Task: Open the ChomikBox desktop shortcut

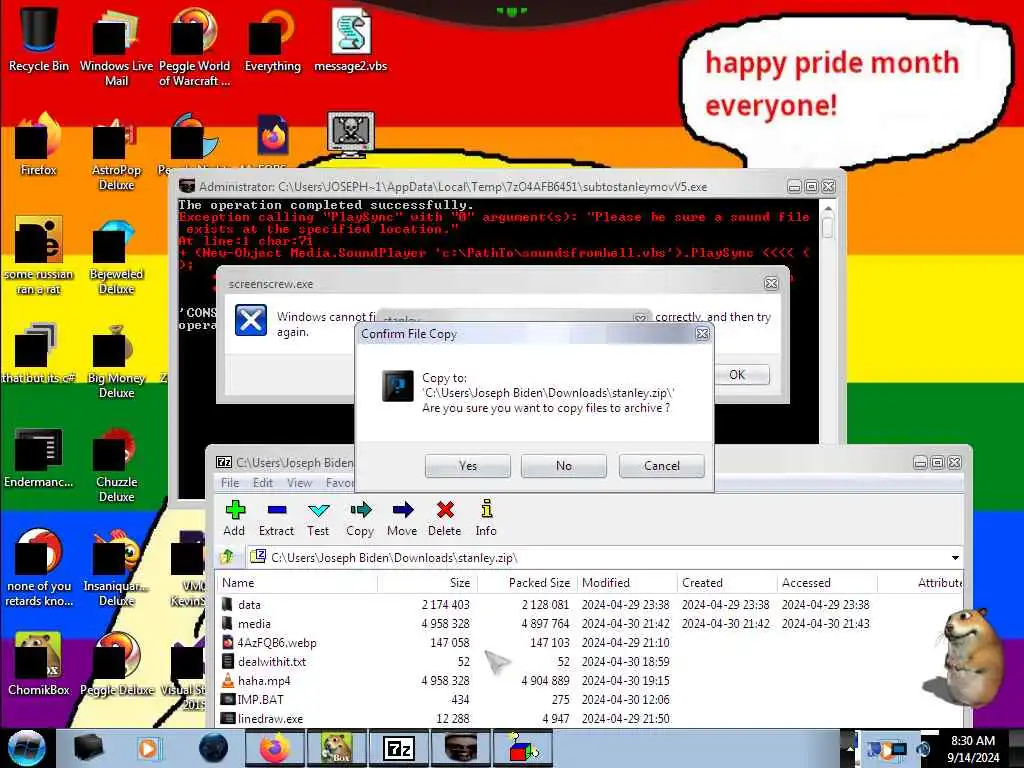Action: 39,665
